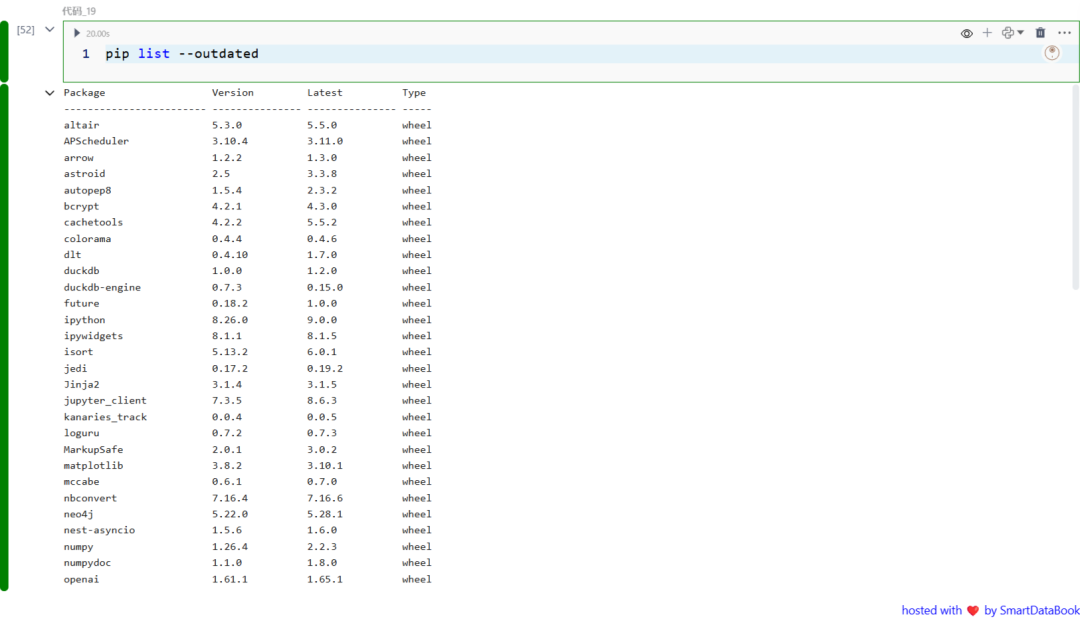Click the round assistant icon in the code line
The image size is (1080, 619).
point(1052,53)
